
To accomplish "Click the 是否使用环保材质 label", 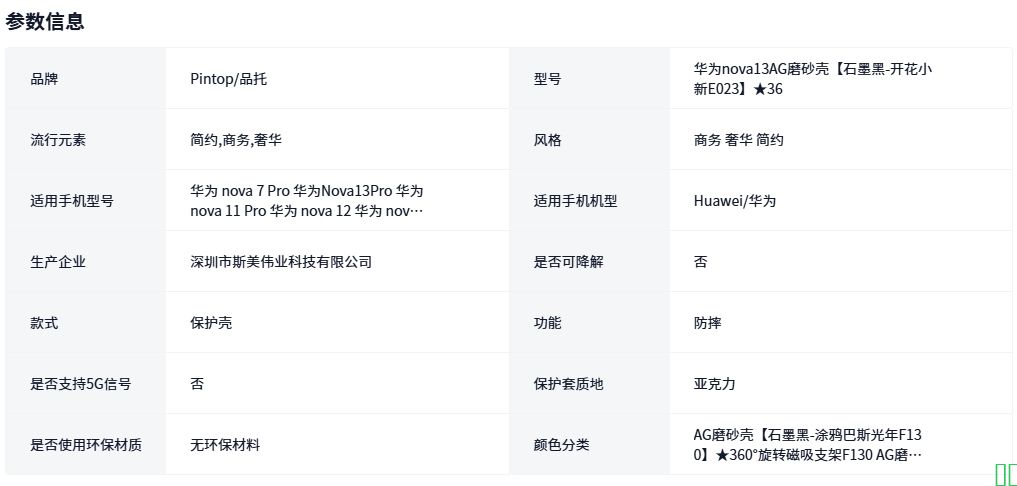I will pos(86,445).
